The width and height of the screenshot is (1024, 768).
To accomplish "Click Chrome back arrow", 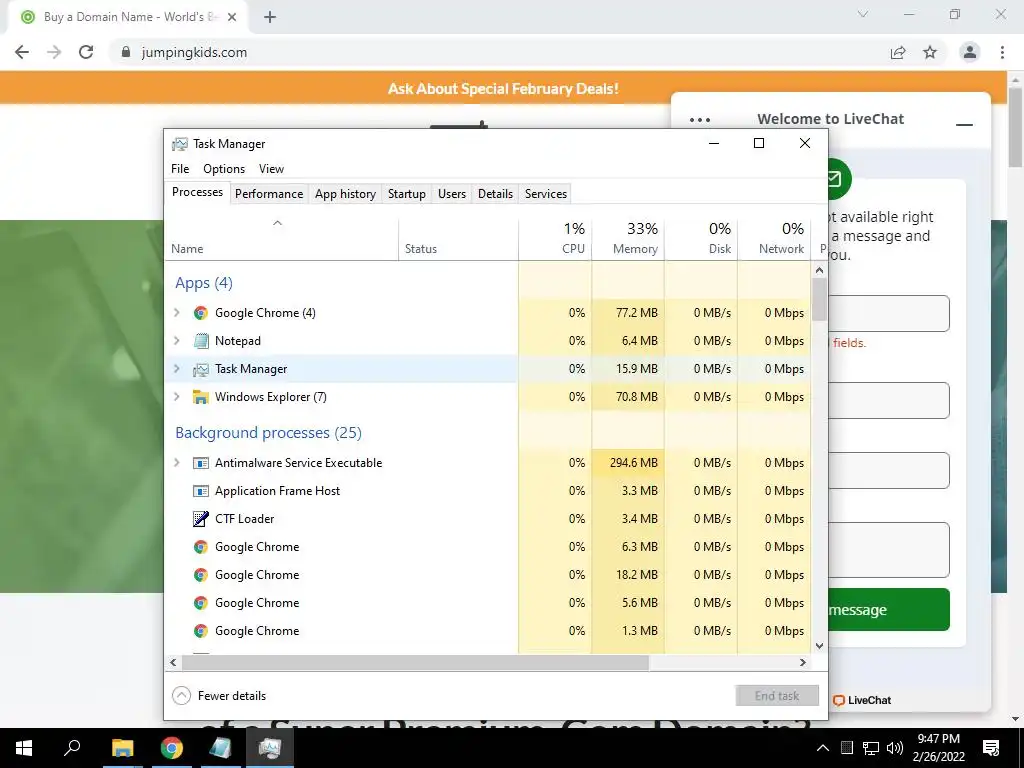I will click(x=22, y=52).
